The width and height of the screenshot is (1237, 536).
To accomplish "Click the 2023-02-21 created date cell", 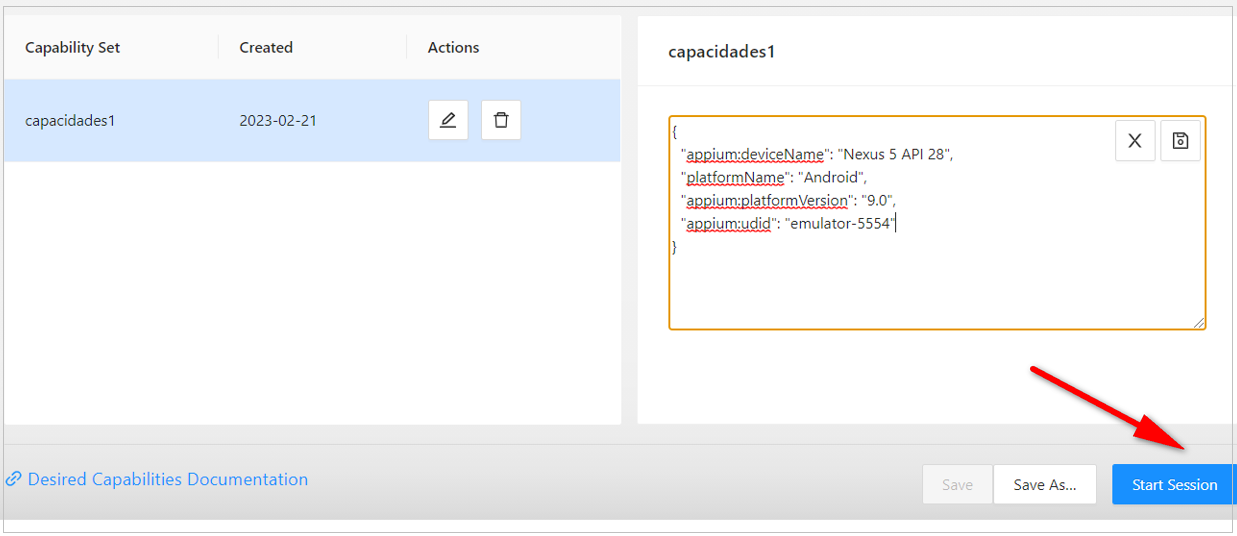I will tap(277, 121).
